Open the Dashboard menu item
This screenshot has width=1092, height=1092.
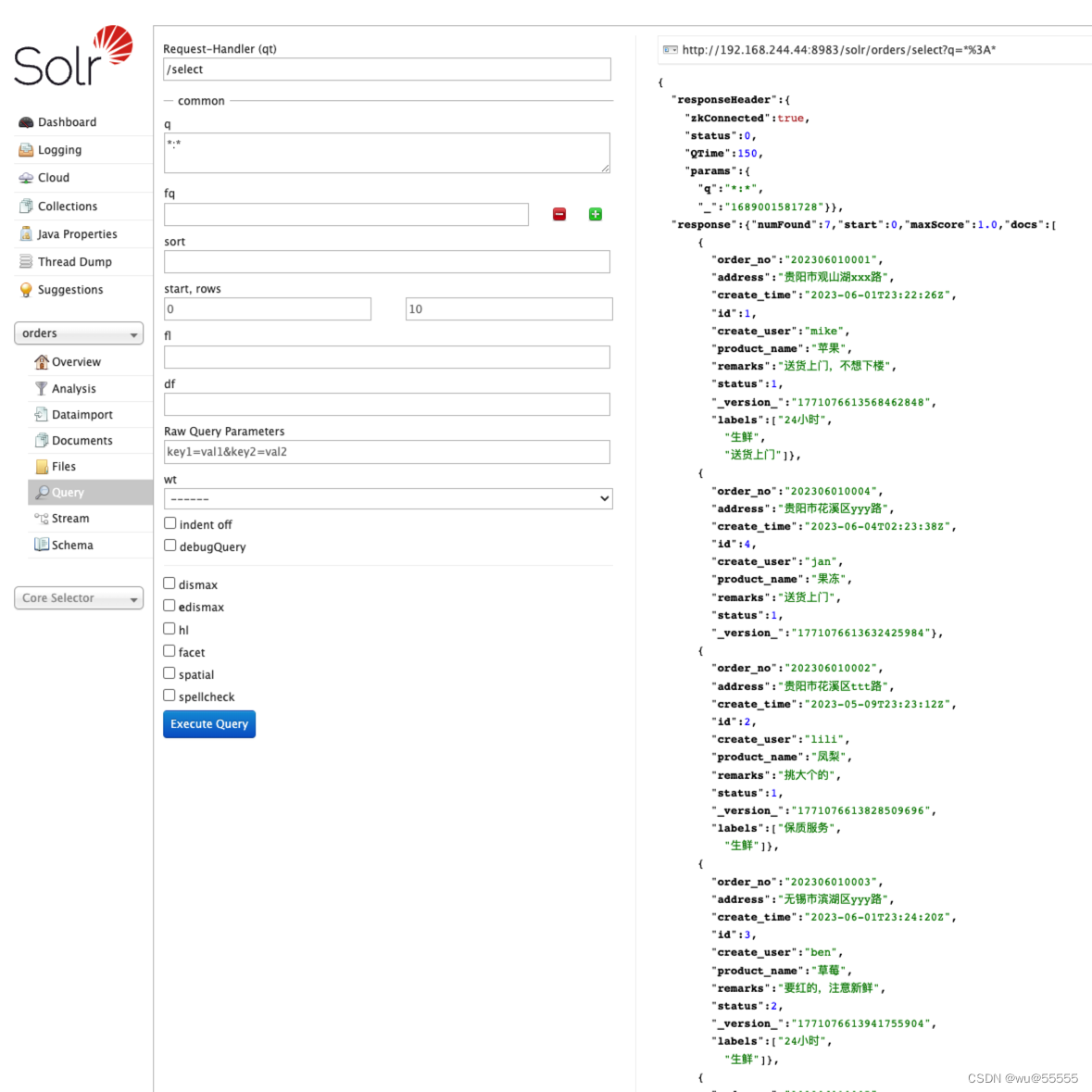(x=67, y=122)
